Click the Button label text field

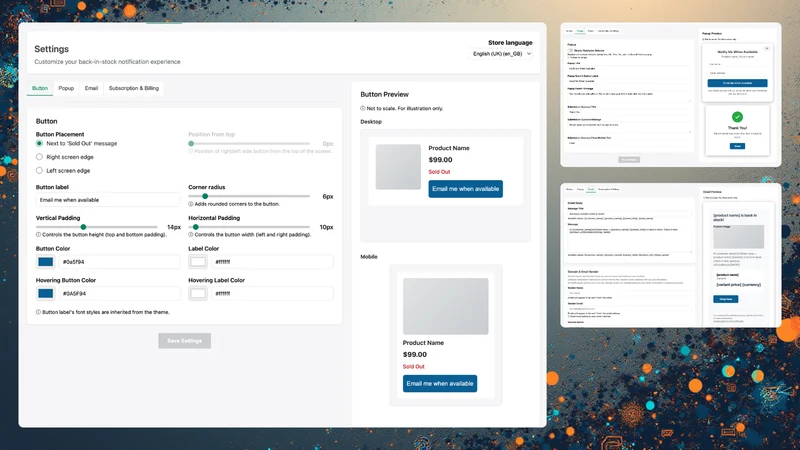[x=108, y=200]
